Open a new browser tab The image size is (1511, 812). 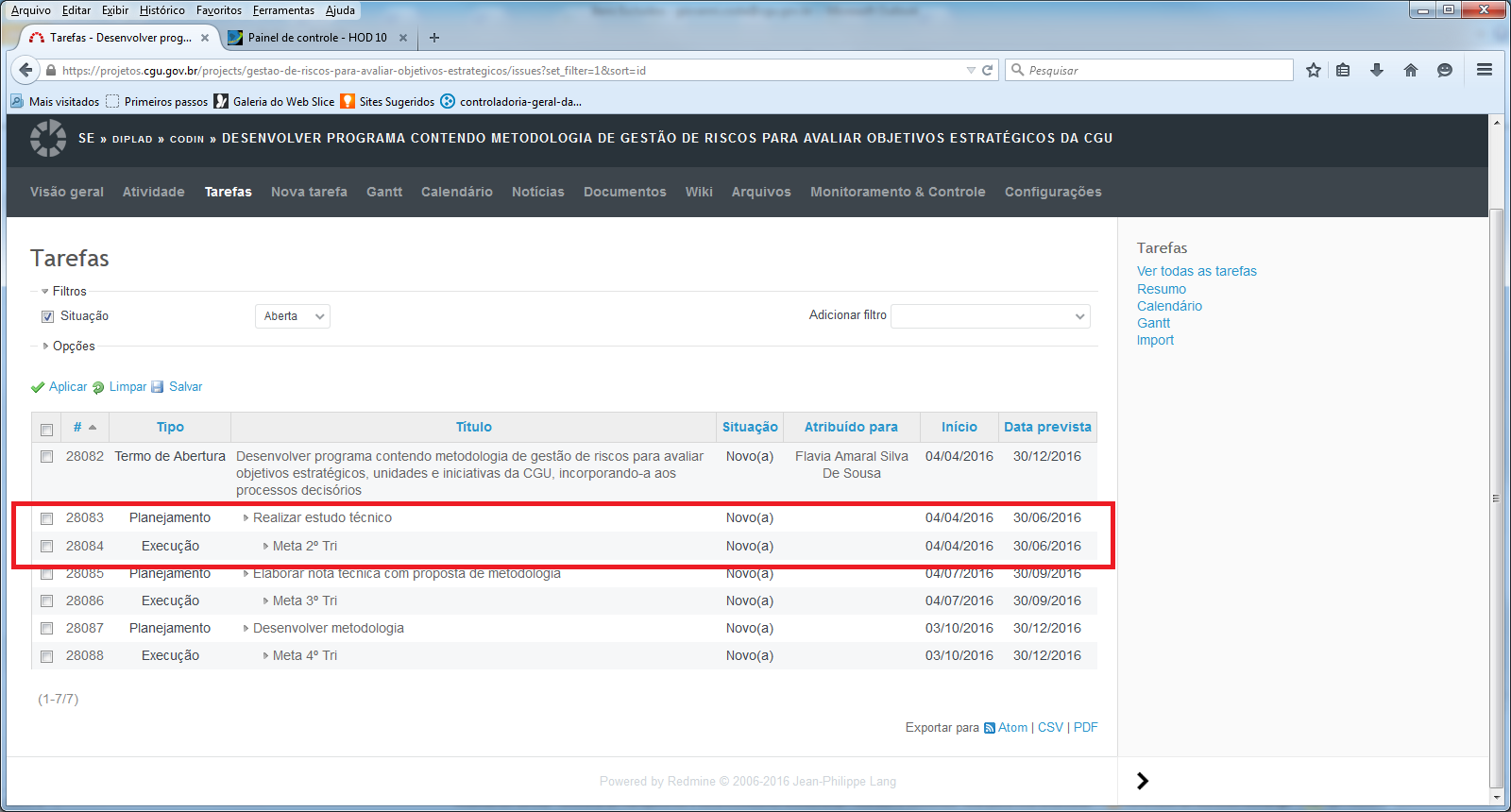(x=434, y=38)
